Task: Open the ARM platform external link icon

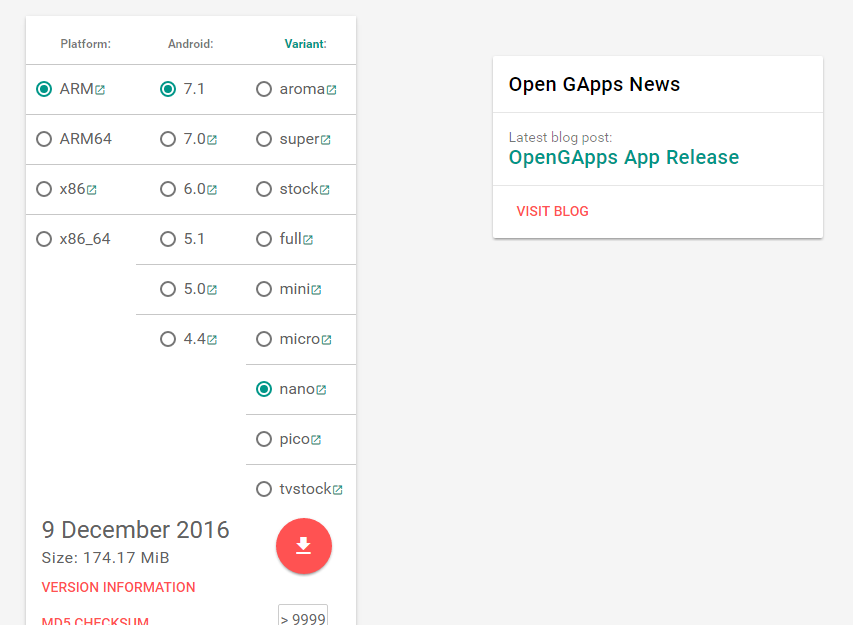Action: click(x=100, y=90)
